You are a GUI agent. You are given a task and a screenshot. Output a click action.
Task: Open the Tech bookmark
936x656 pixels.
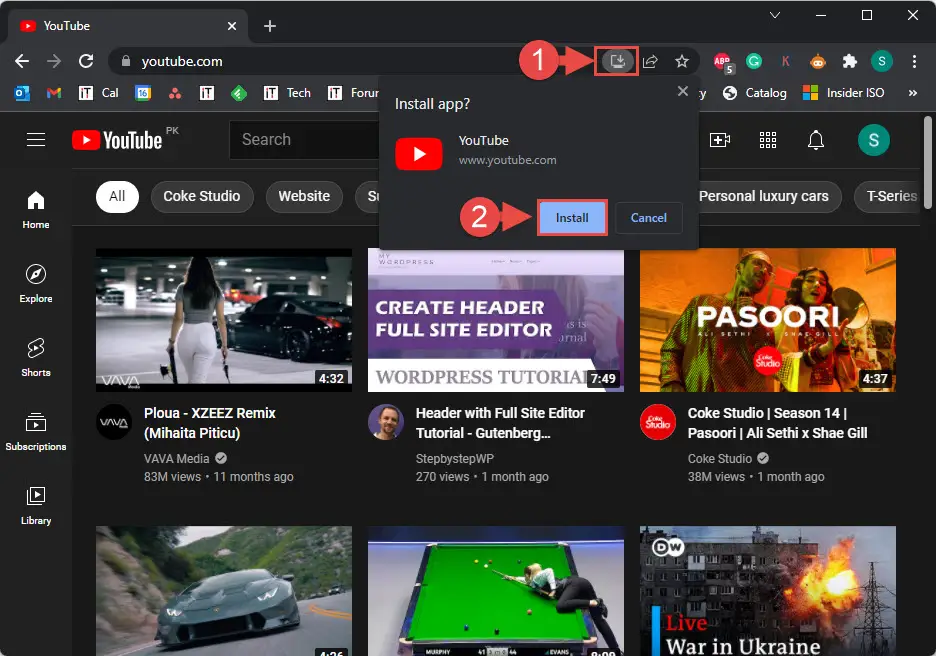[287, 93]
